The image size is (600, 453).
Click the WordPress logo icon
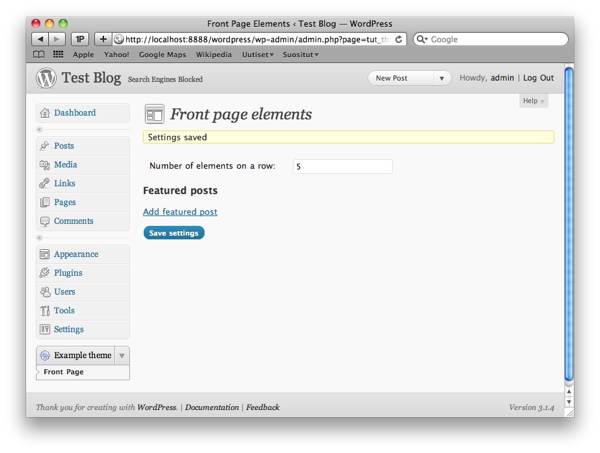click(46, 78)
